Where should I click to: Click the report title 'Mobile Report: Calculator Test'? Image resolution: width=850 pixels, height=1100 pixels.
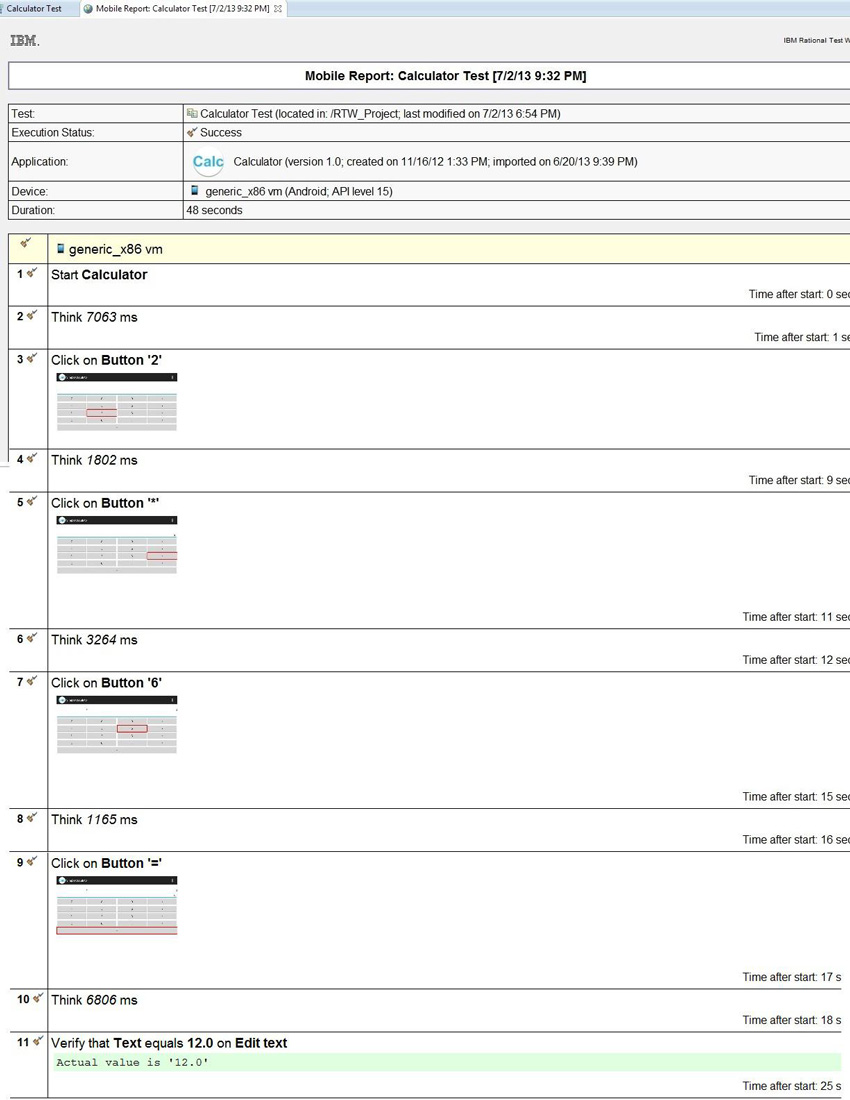(445, 76)
